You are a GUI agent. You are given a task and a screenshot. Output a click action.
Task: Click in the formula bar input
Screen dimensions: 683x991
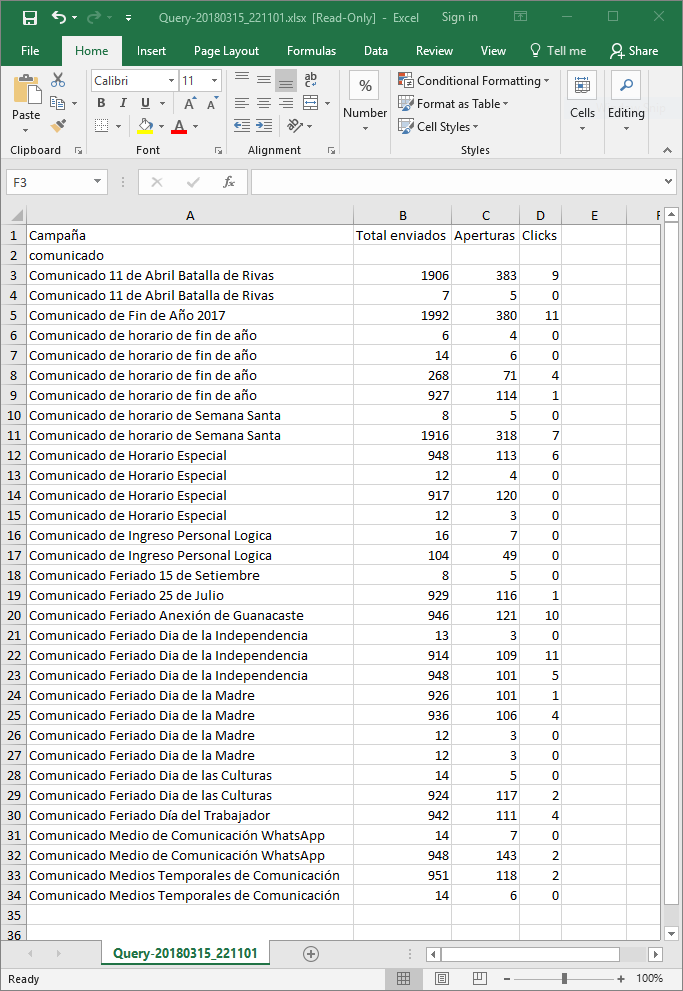(456, 182)
